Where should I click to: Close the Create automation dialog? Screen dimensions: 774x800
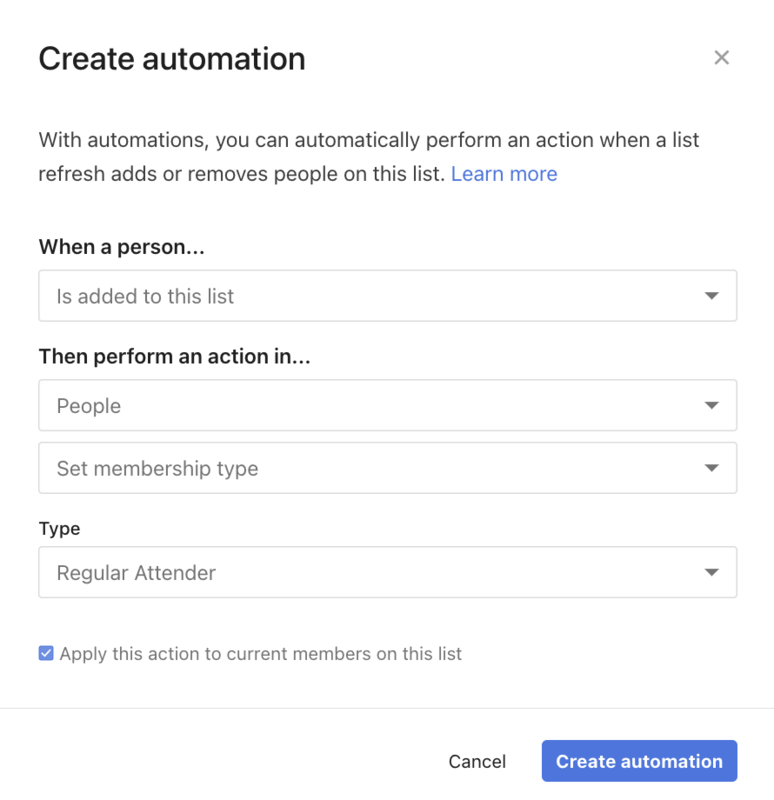pyautogui.click(x=721, y=58)
